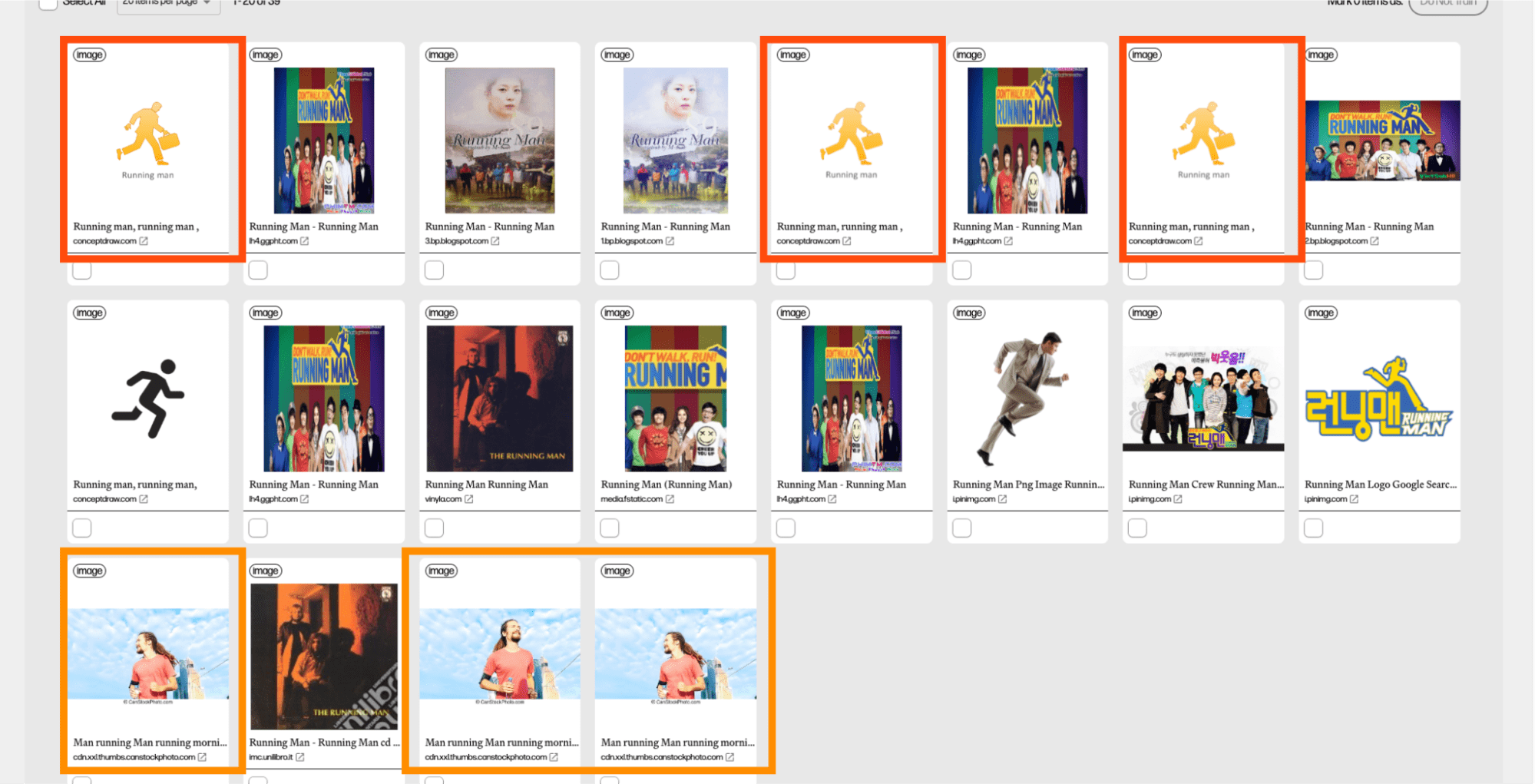Open i.pinimg.com link under Running Man Logo
The width and height of the screenshot is (1535, 784).
click(1325, 499)
